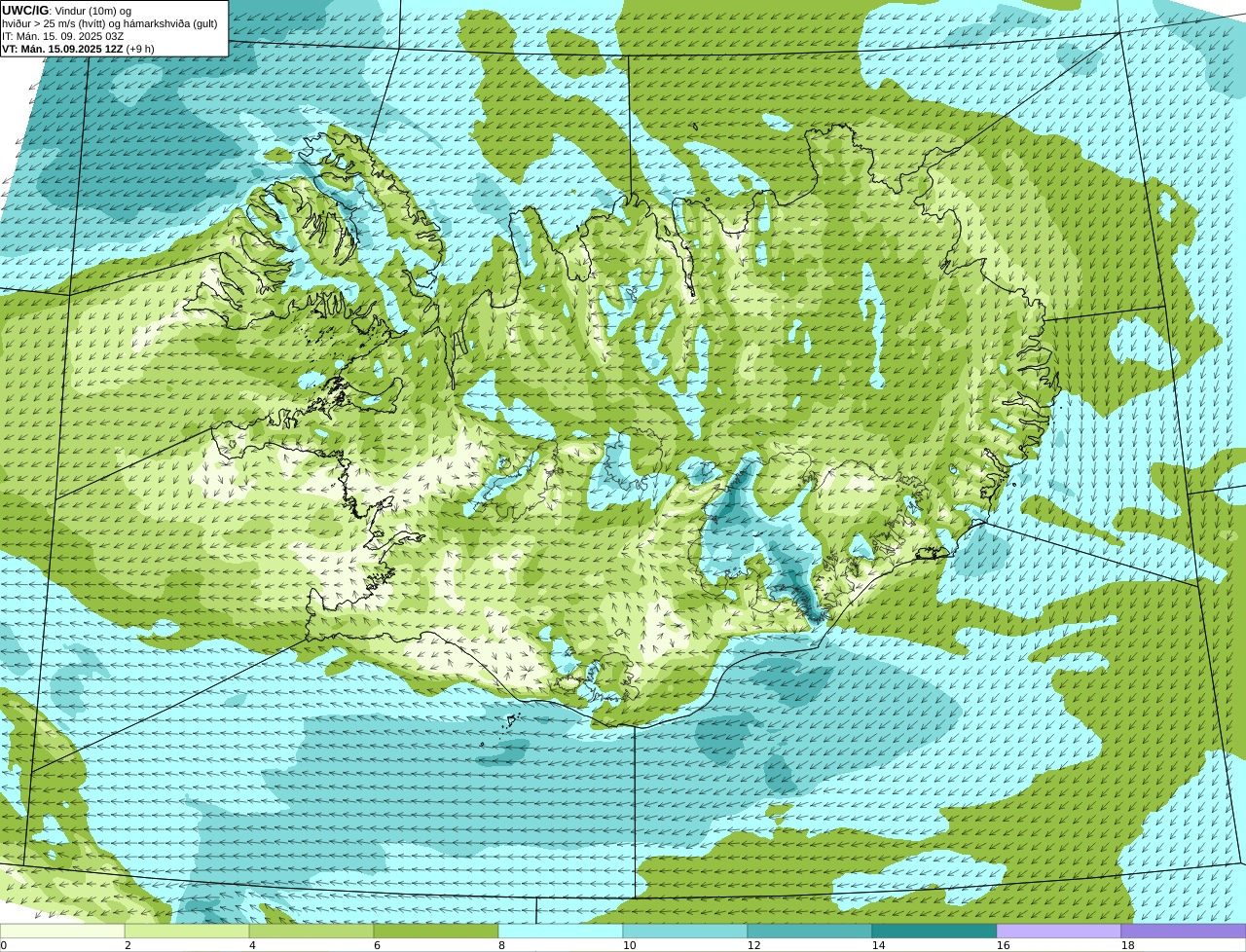Image resolution: width=1246 pixels, height=952 pixels.
Task: Click the 2–4 m/s legend color swatch
Action: (x=187, y=931)
